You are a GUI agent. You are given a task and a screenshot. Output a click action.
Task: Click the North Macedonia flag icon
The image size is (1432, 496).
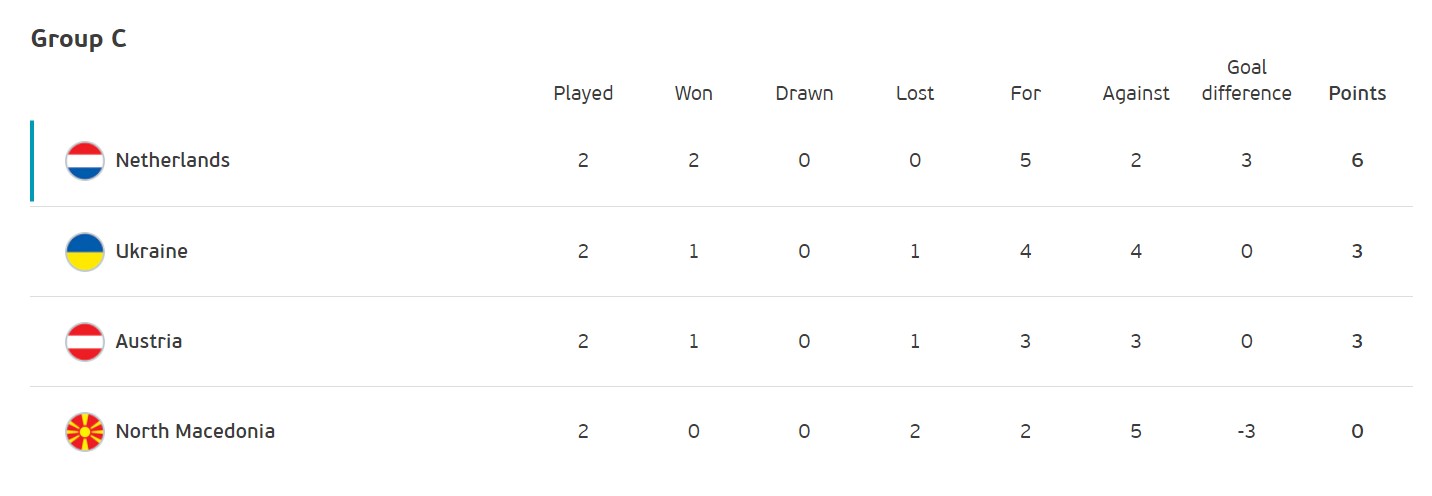click(x=85, y=432)
